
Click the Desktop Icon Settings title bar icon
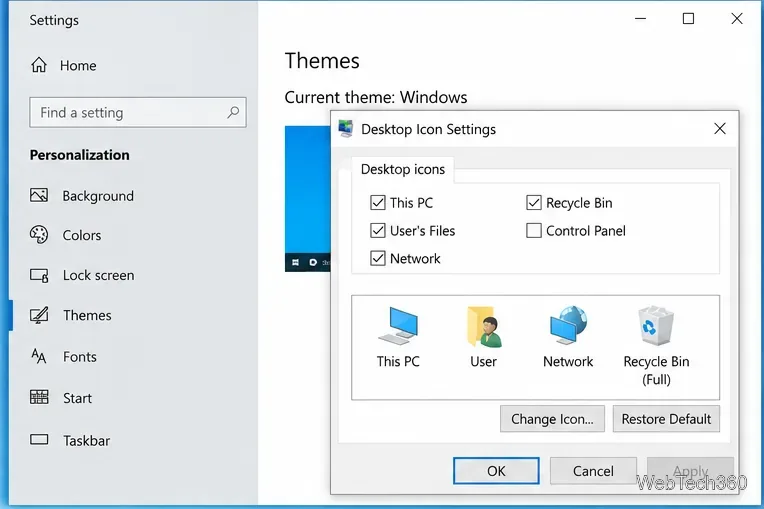tap(346, 129)
